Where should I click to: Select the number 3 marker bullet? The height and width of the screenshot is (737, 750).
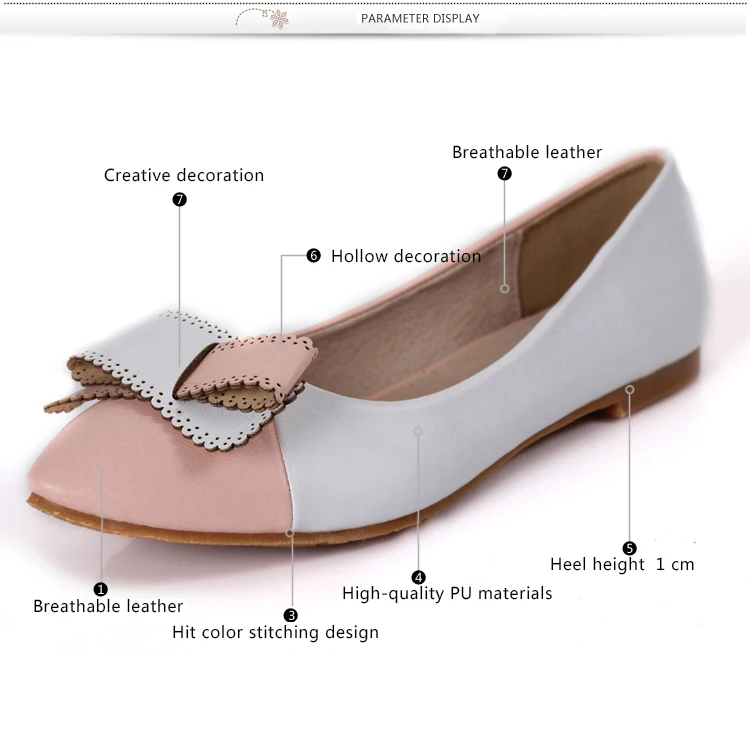(291, 615)
